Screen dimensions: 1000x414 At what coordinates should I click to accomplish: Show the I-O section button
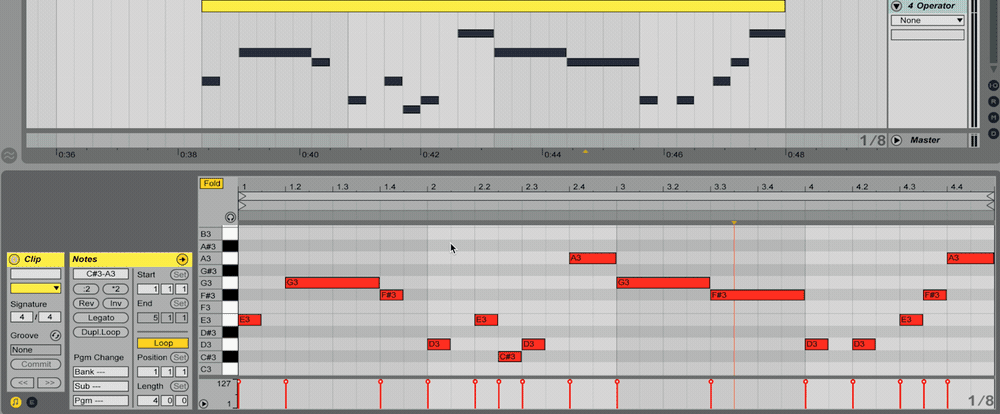(993, 85)
